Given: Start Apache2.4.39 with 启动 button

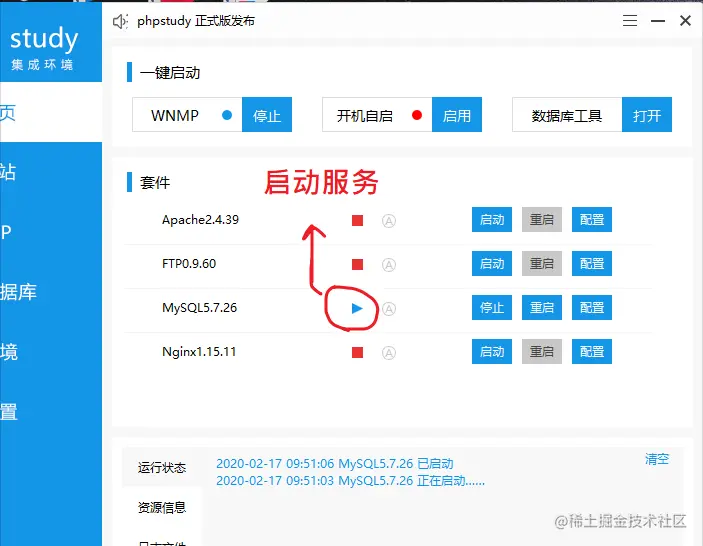Looking at the screenshot, I should (492, 220).
